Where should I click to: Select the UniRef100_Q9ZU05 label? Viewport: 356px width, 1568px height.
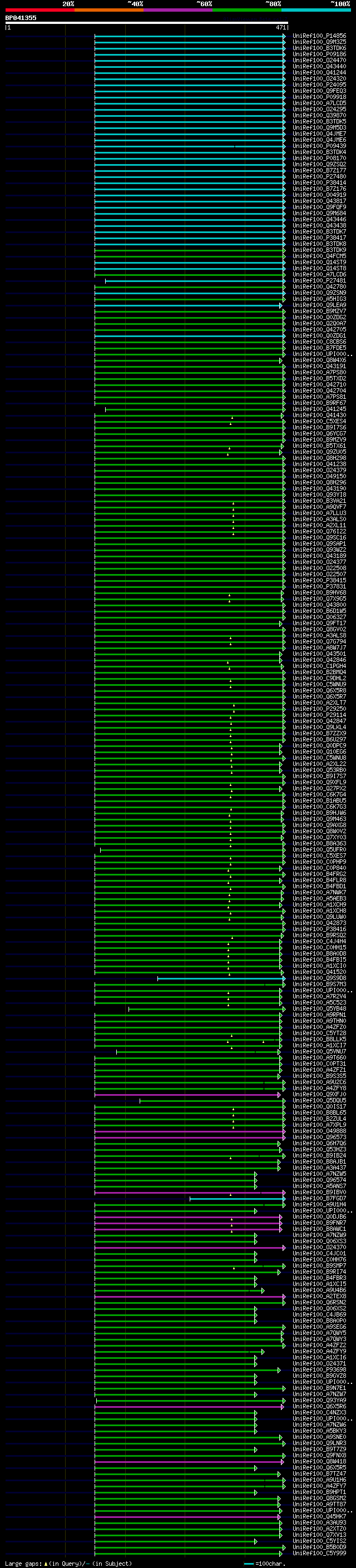point(319,452)
